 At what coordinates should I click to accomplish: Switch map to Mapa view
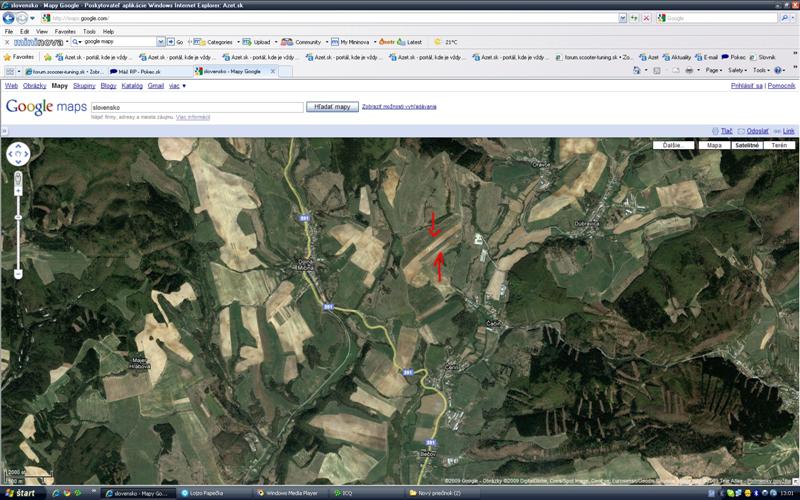tap(714, 146)
